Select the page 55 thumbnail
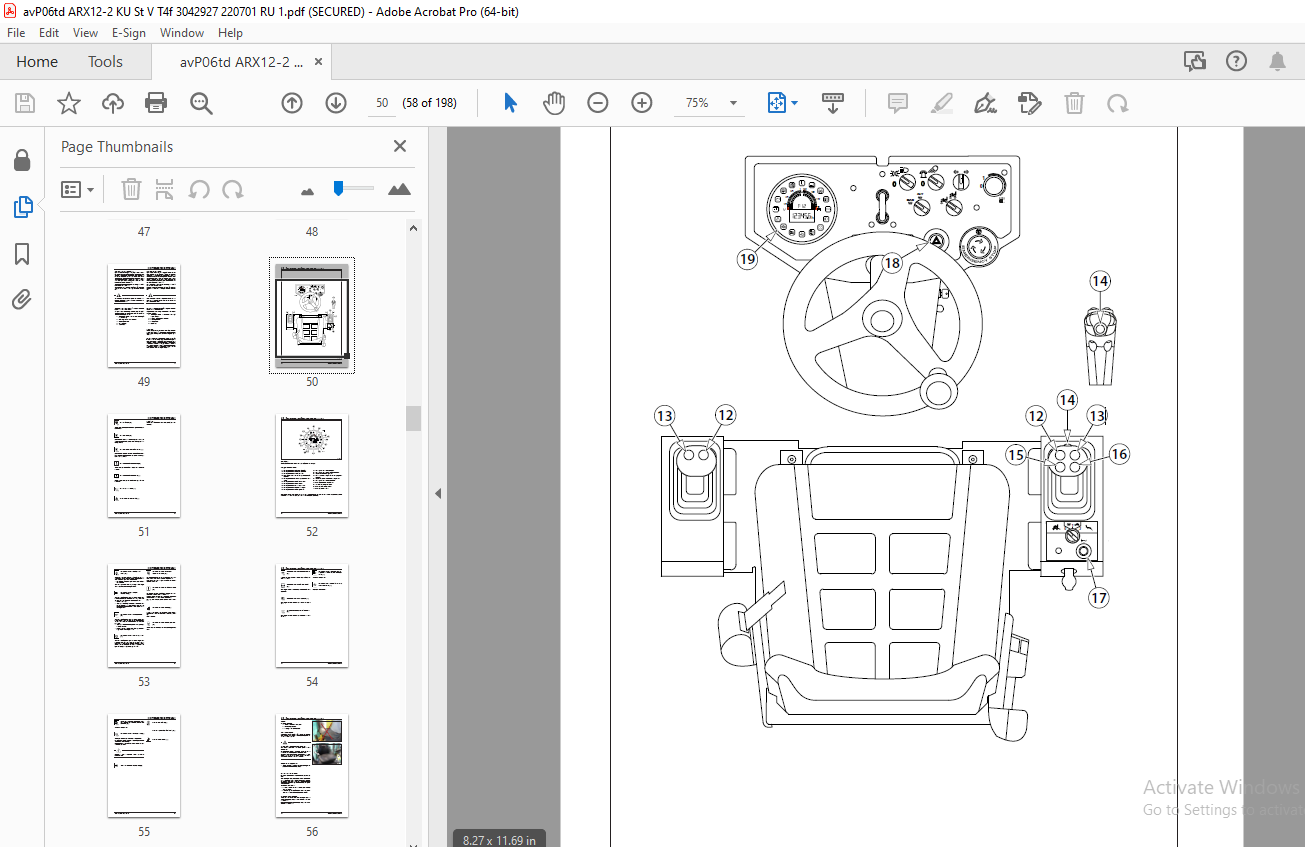This screenshot has width=1305, height=847. point(144,766)
